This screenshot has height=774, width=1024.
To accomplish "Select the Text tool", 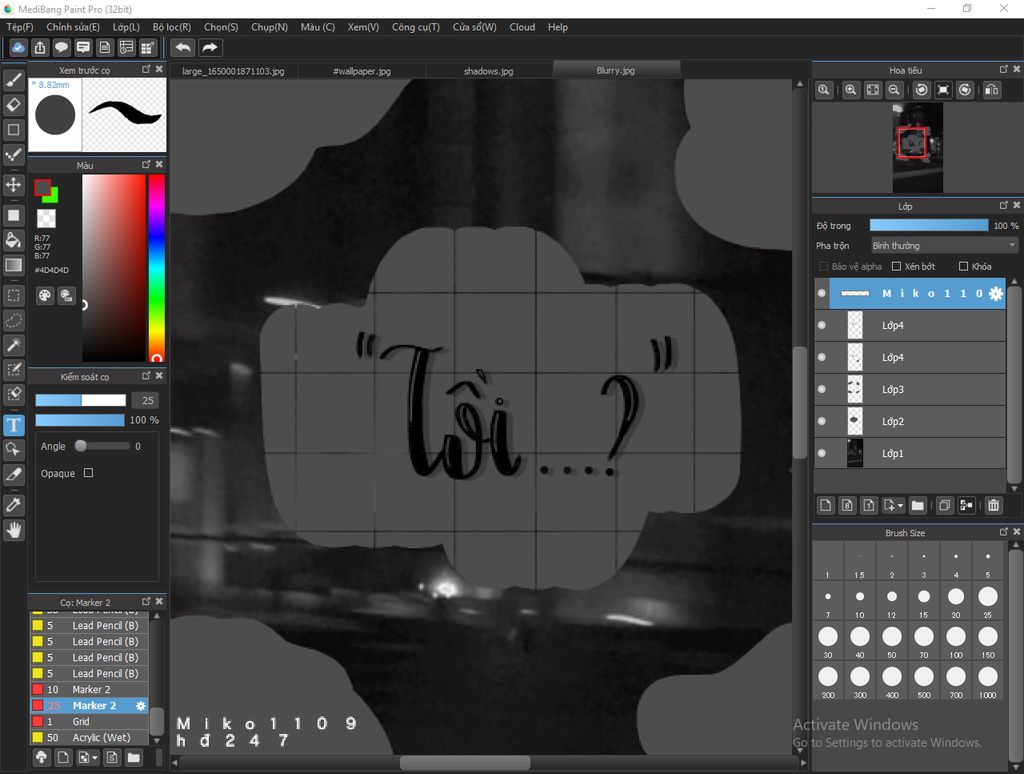I will click(14, 425).
